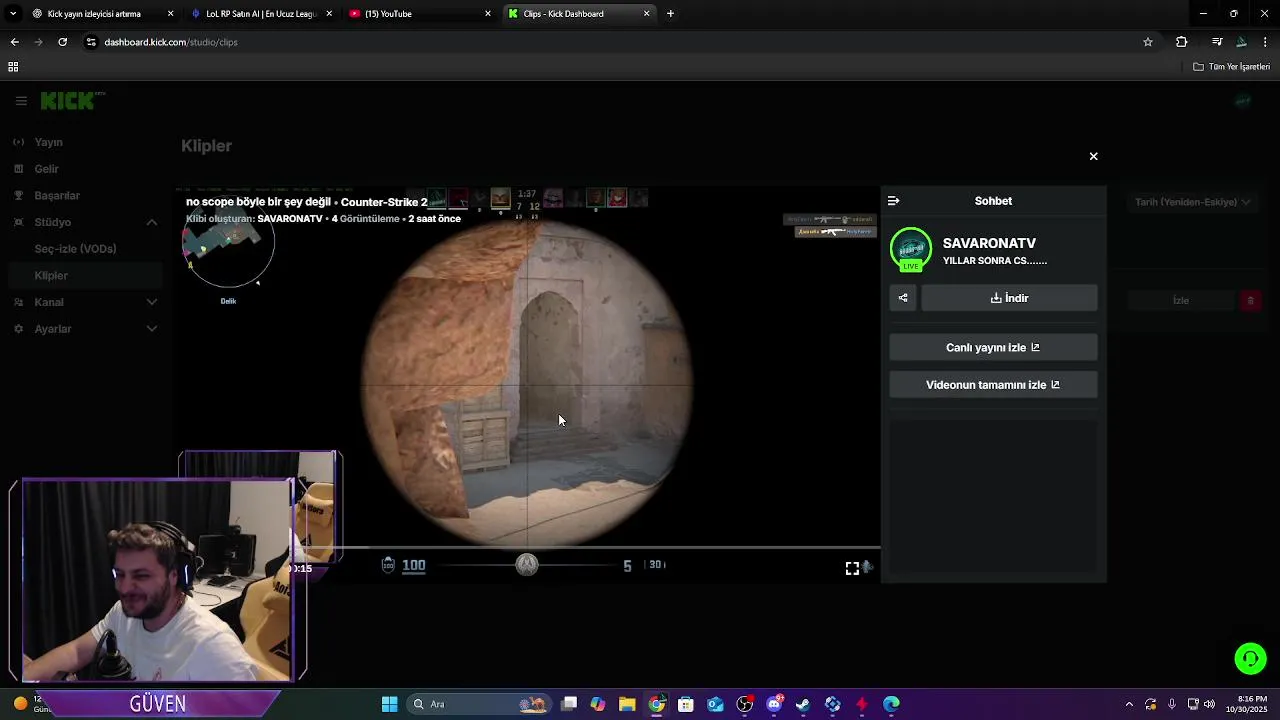Go back in browser history
This screenshot has height=720, width=1280.
pyautogui.click(x=14, y=42)
